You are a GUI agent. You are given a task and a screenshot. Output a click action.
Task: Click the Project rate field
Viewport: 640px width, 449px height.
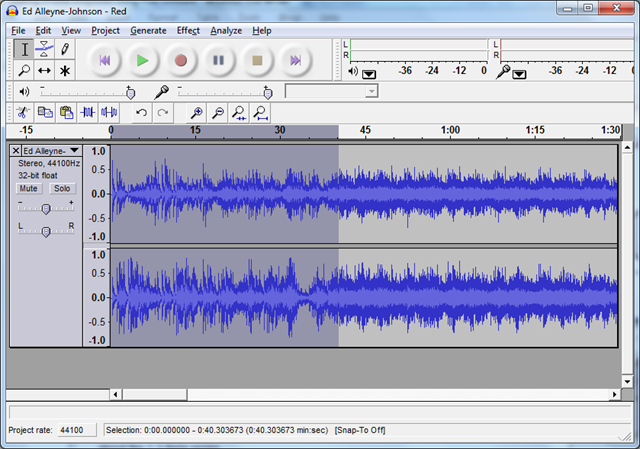(x=76, y=430)
